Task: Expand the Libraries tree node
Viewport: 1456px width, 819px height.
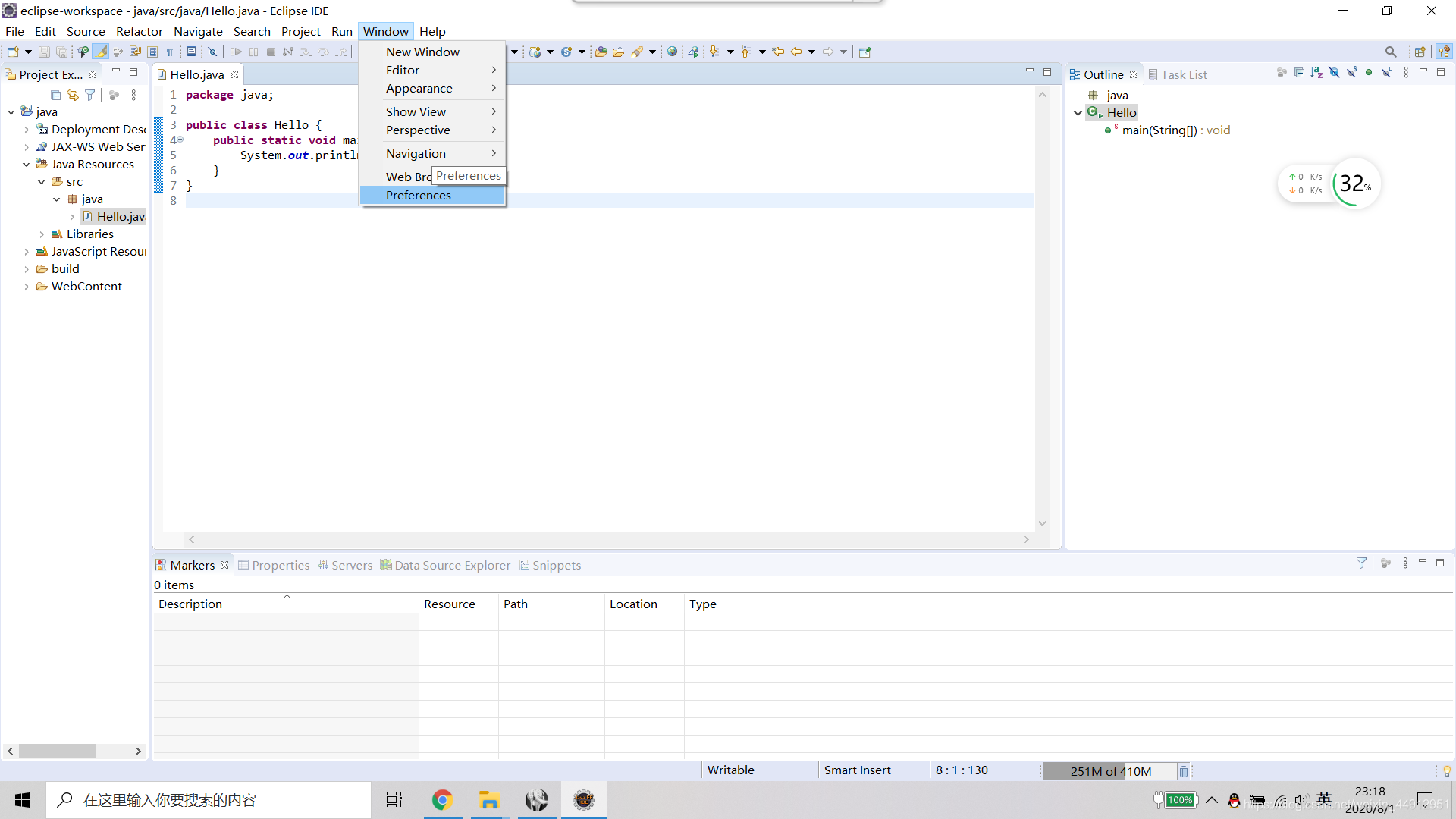Action: click(42, 234)
